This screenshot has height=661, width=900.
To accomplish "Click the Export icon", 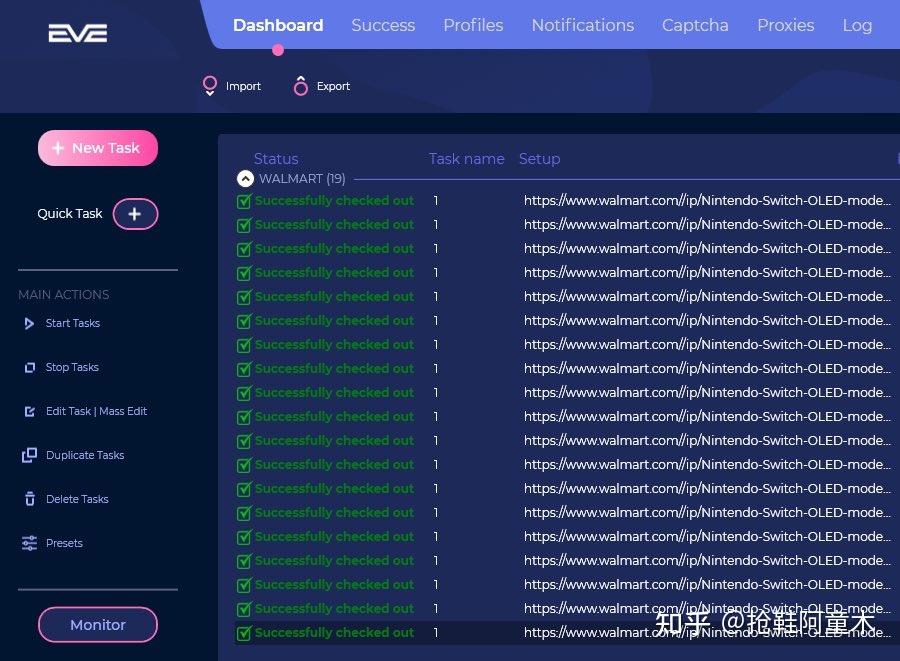I will click(x=300, y=86).
